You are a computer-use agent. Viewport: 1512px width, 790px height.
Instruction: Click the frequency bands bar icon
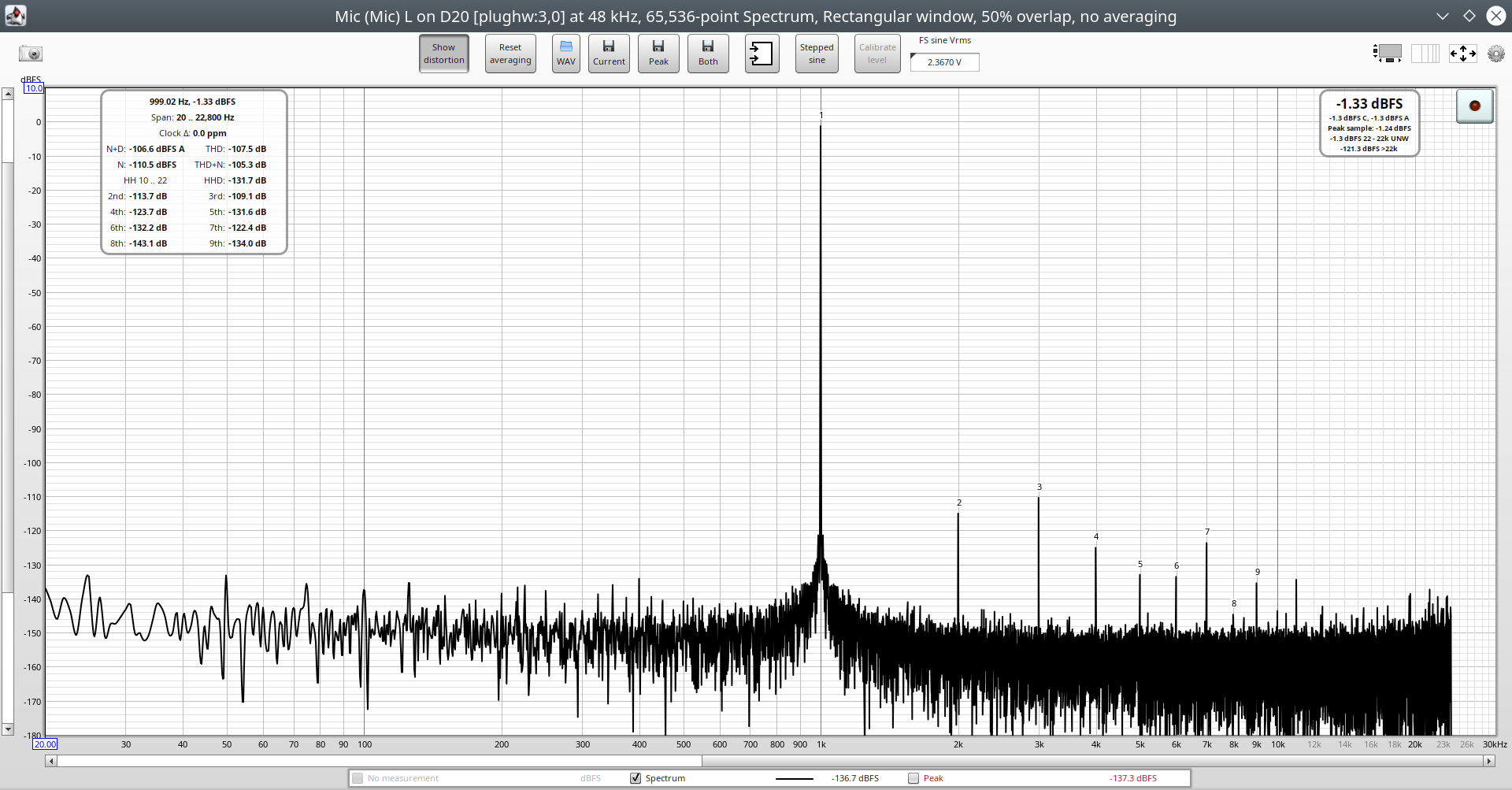click(x=1425, y=54)
